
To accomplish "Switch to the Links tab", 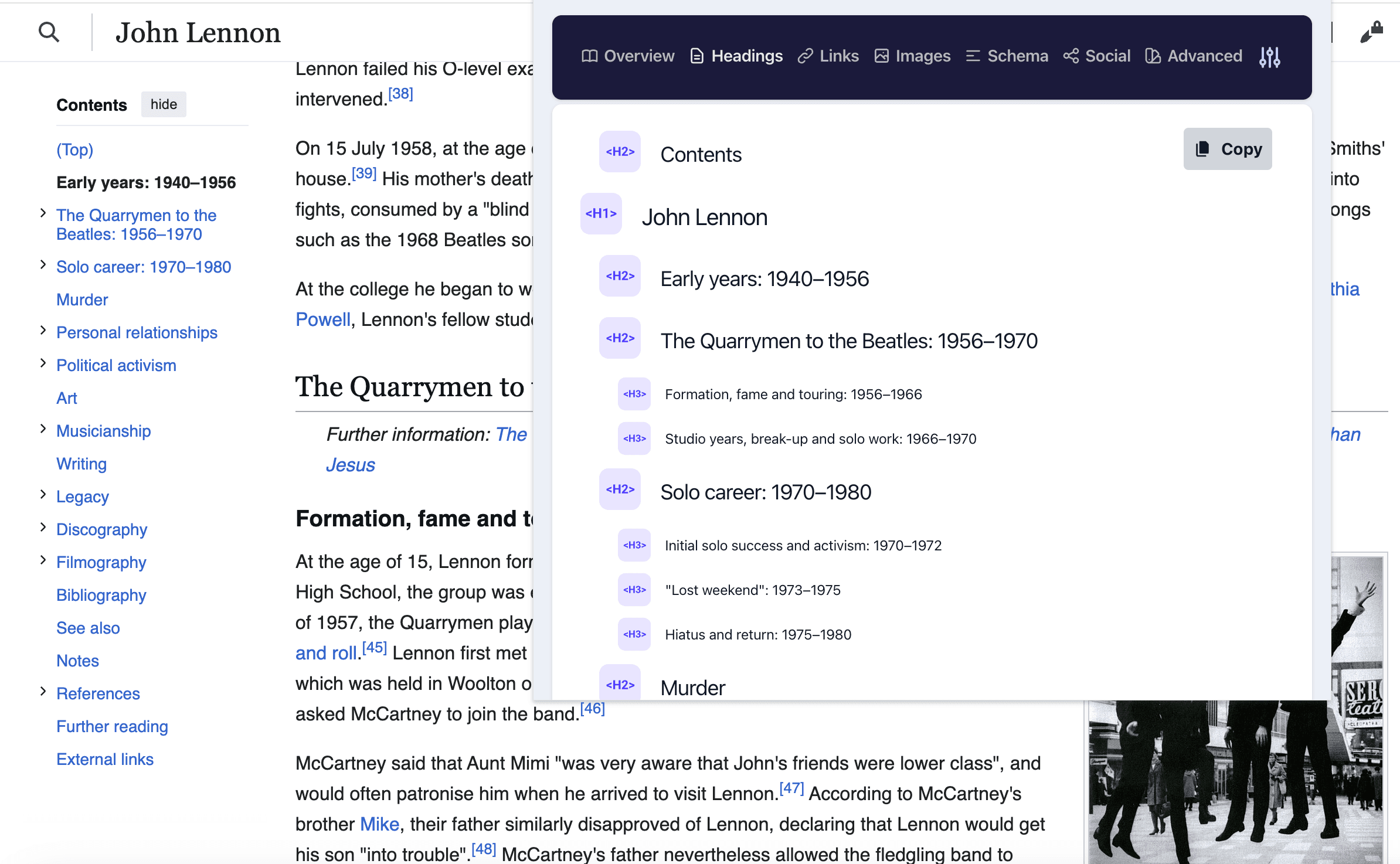I will tap(828, 56).
